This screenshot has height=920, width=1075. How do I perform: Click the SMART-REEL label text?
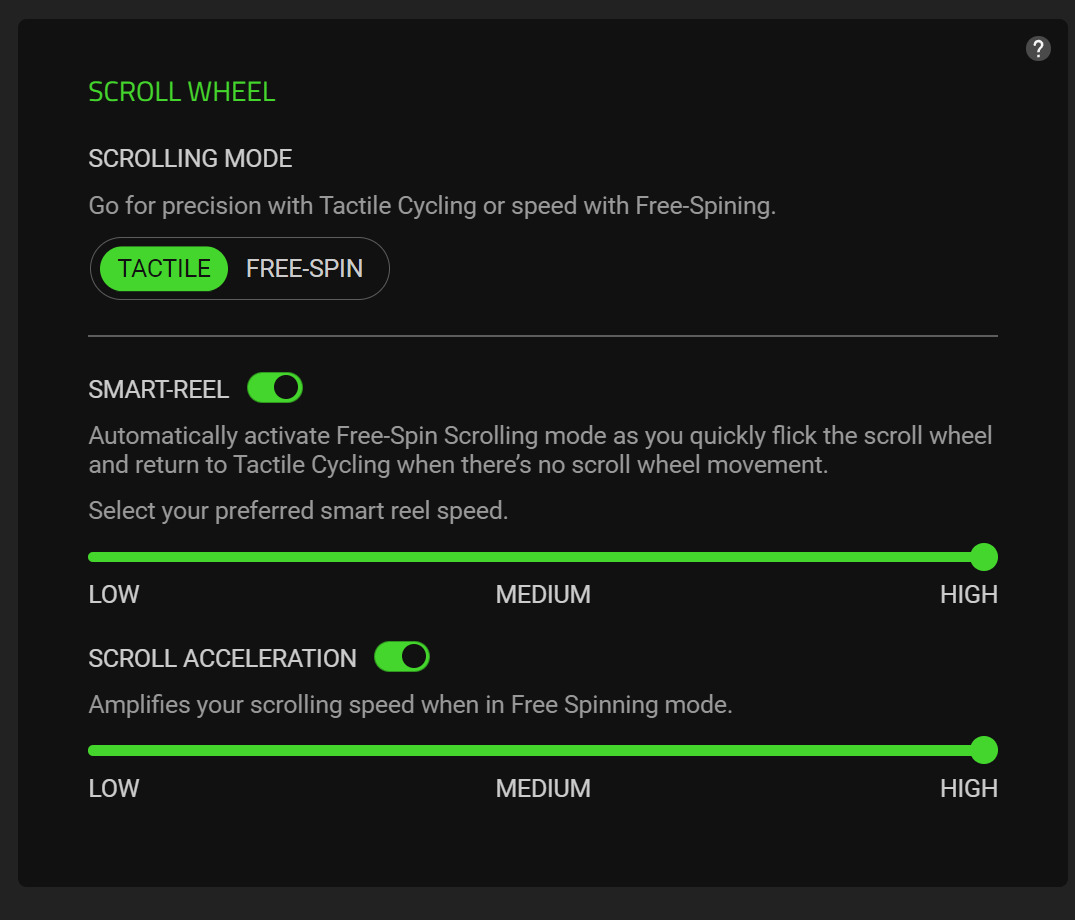[x=158, y=390]
